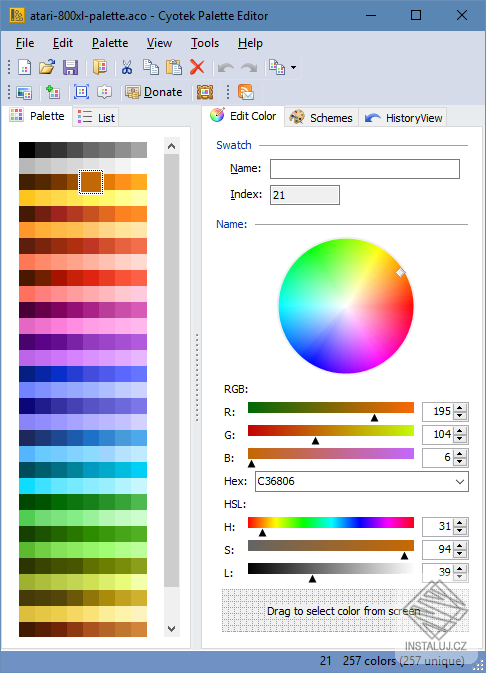Add a new color with green plus icon
The height and width of the screenshot is (673, 486).
click(53, 92)
